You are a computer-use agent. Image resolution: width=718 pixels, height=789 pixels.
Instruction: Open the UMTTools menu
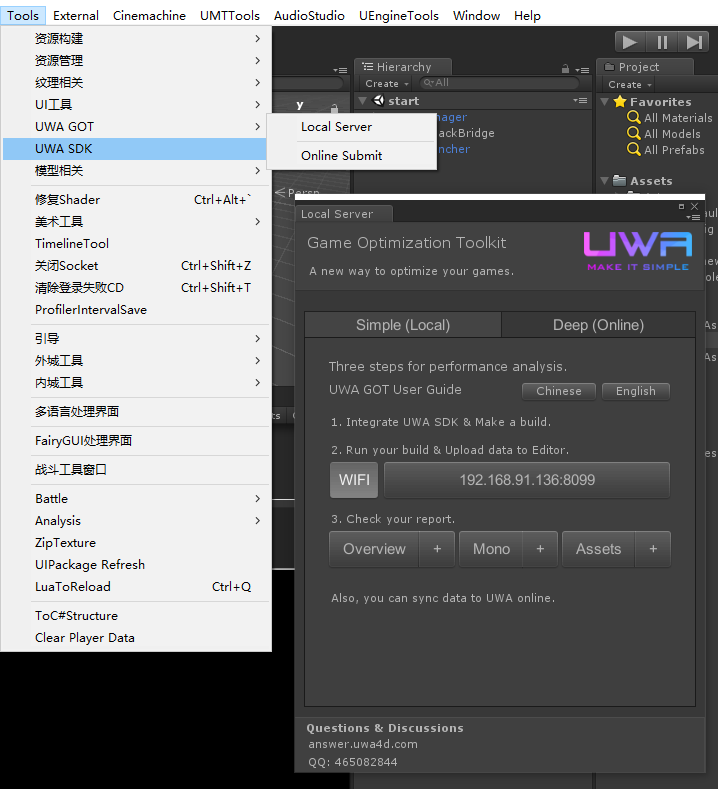tap(230, 16)
